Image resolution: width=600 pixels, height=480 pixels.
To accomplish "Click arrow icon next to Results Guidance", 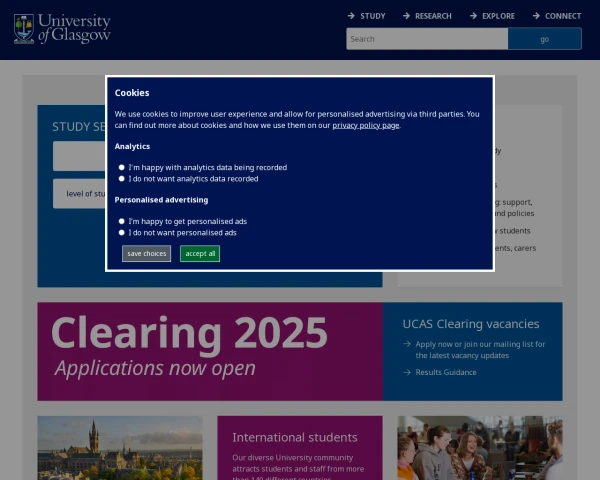I will point(407,372).
